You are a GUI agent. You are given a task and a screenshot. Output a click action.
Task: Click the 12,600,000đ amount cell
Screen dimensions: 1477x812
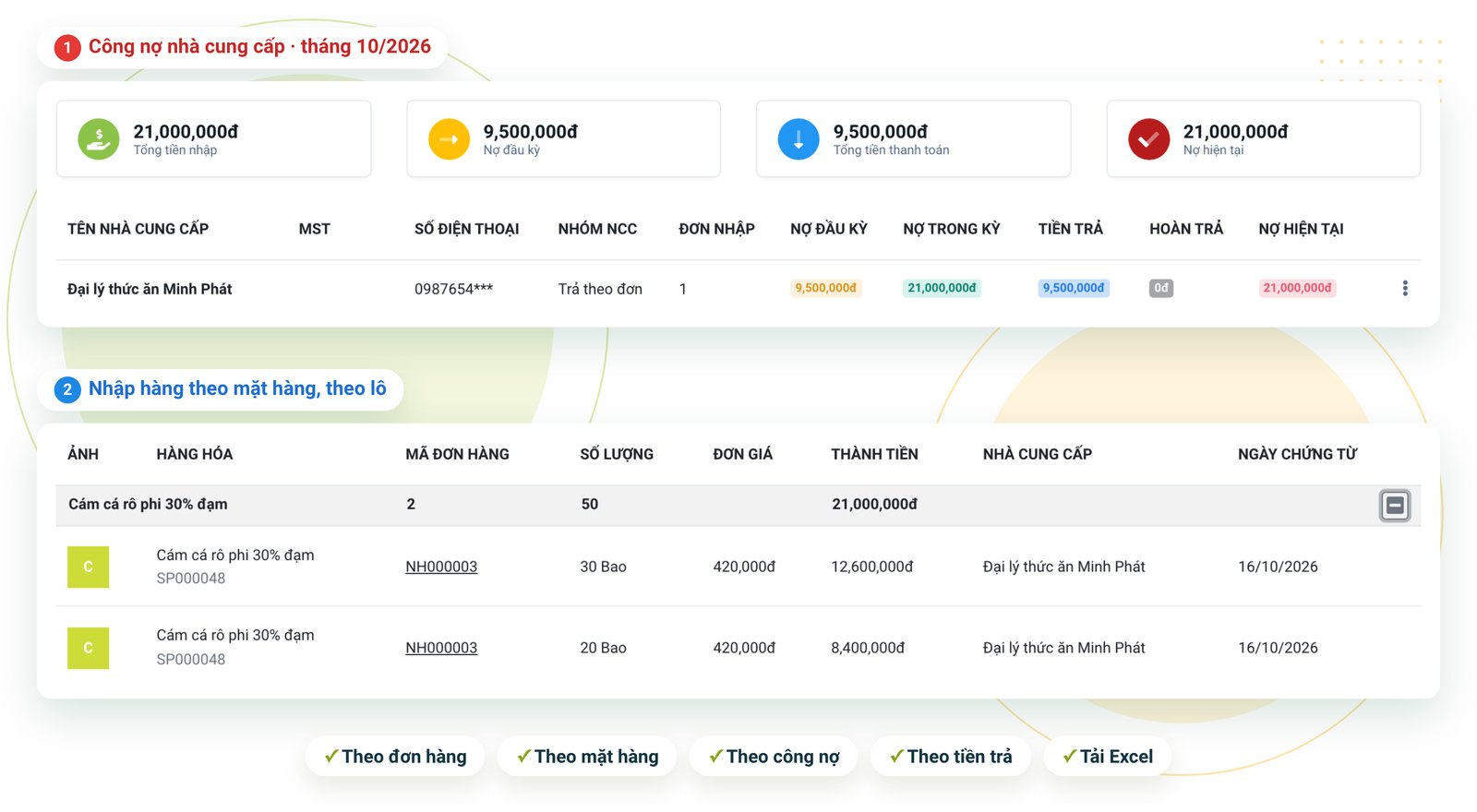[872, 567]
